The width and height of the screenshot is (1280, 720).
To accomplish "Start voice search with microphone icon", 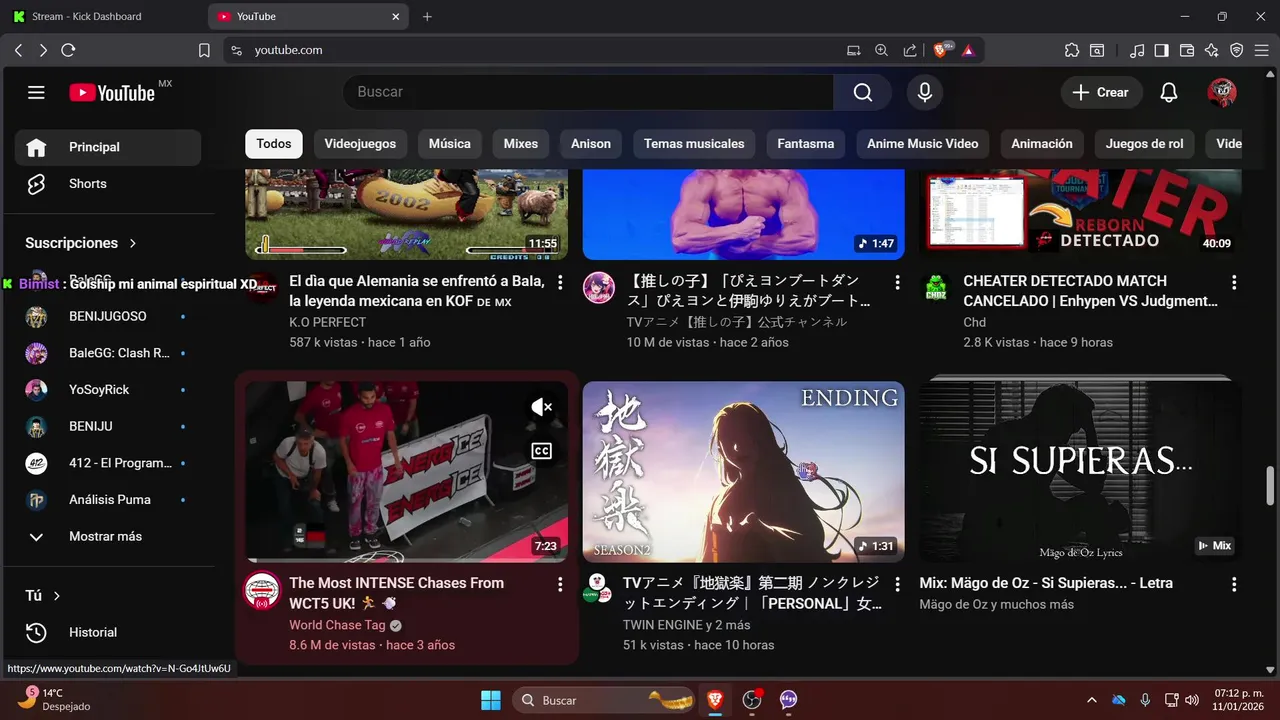I will click(925, 92).
